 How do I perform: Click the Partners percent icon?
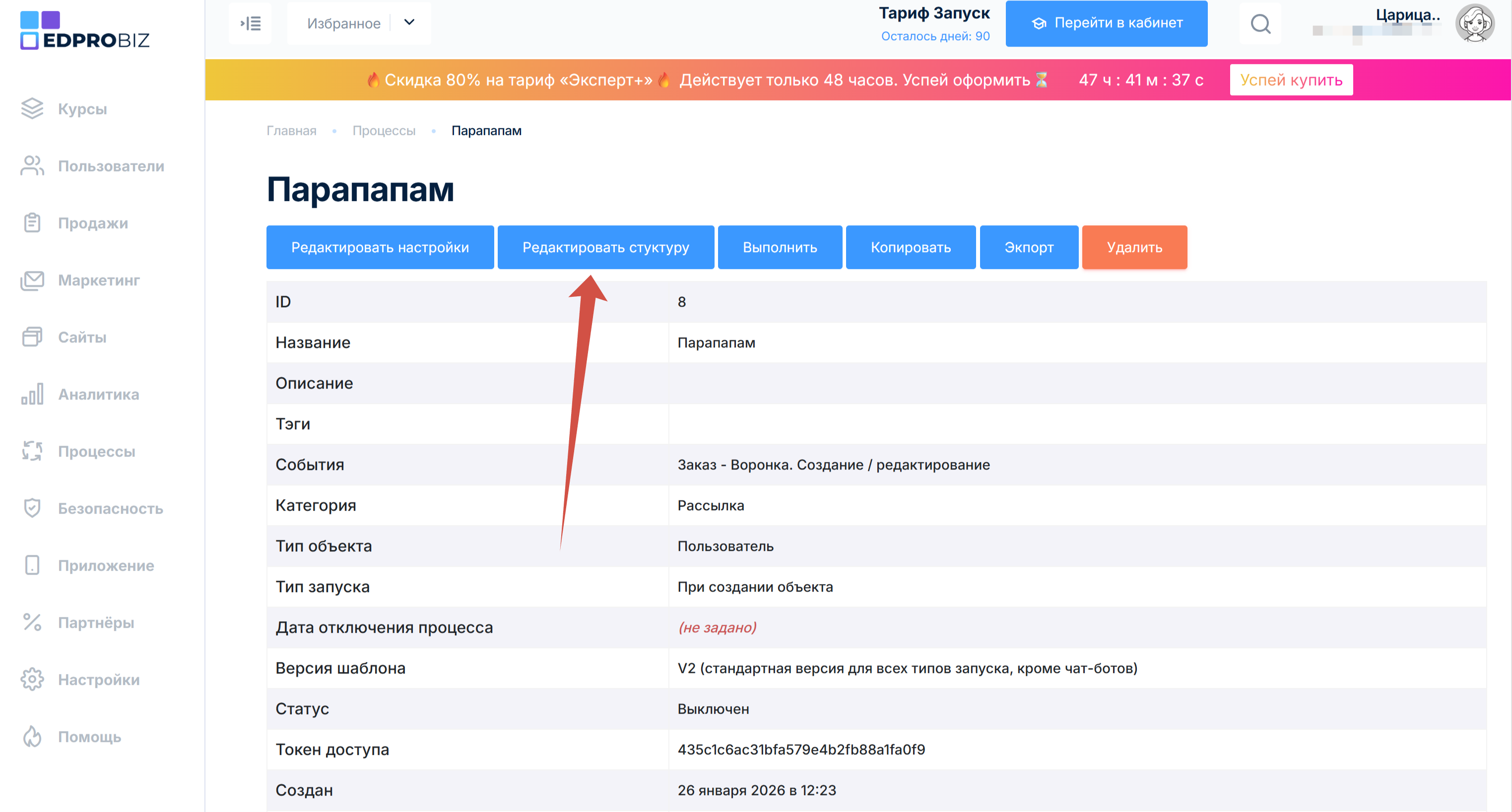(32, 622)
